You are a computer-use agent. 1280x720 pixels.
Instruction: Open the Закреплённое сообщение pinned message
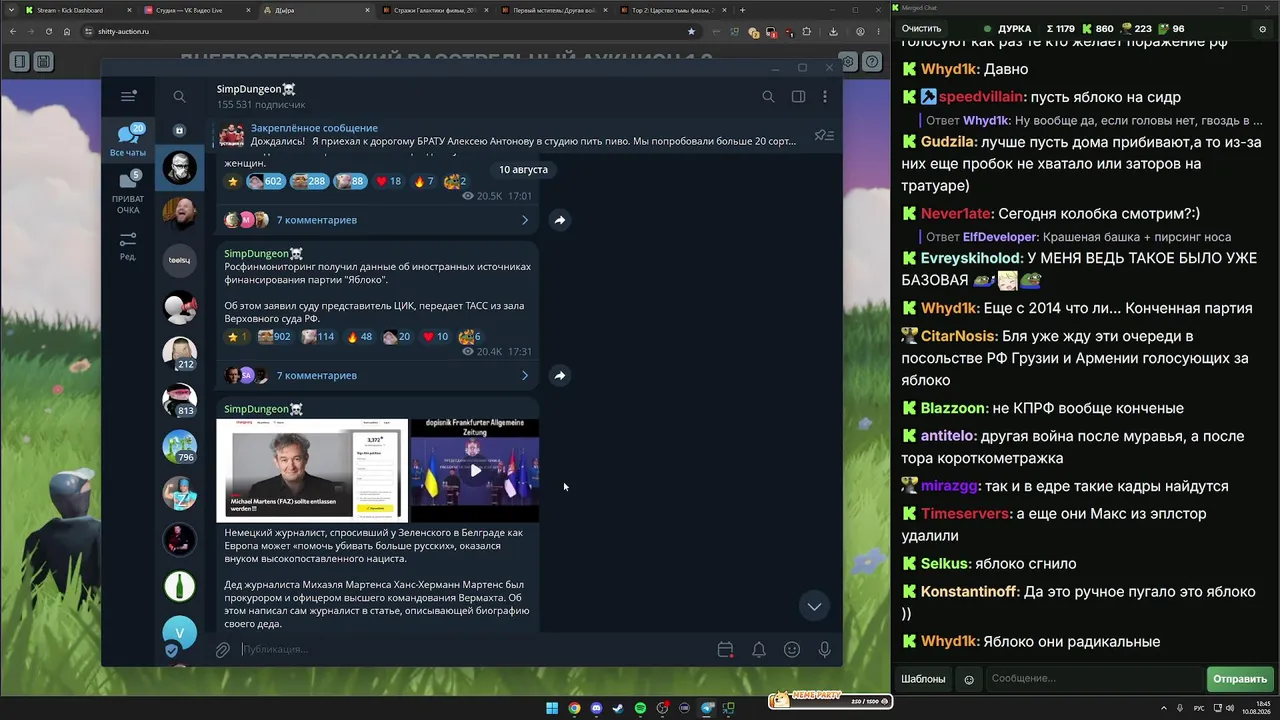click(510, 135)
